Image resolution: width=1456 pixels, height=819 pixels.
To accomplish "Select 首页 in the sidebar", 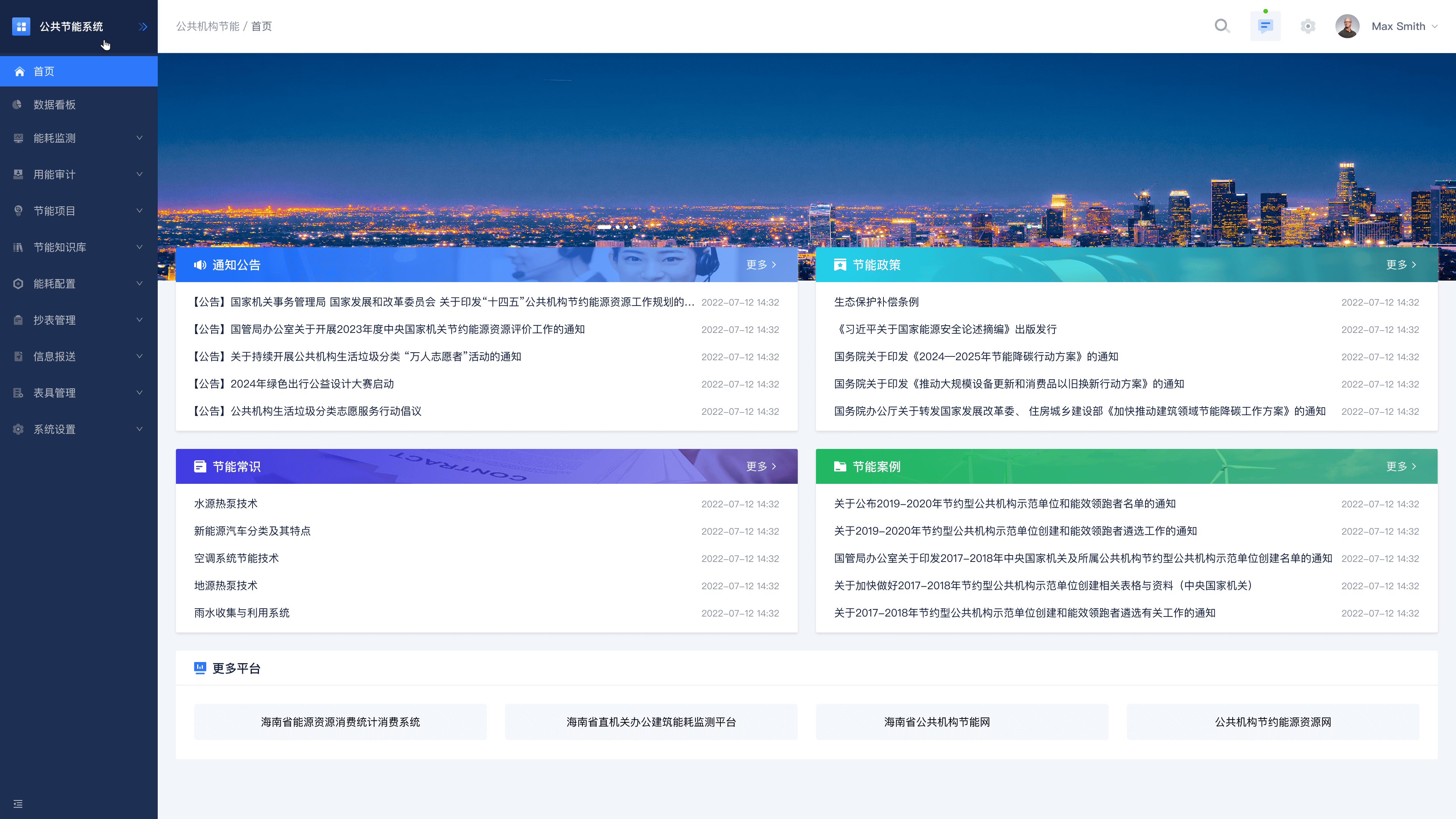I will 44,71.
